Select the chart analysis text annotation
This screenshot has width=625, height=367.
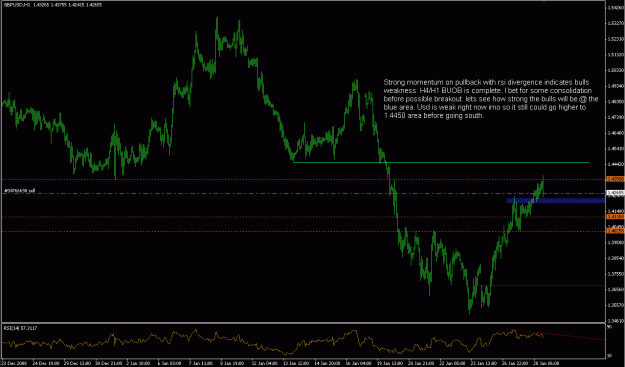[x=491, y=99]
